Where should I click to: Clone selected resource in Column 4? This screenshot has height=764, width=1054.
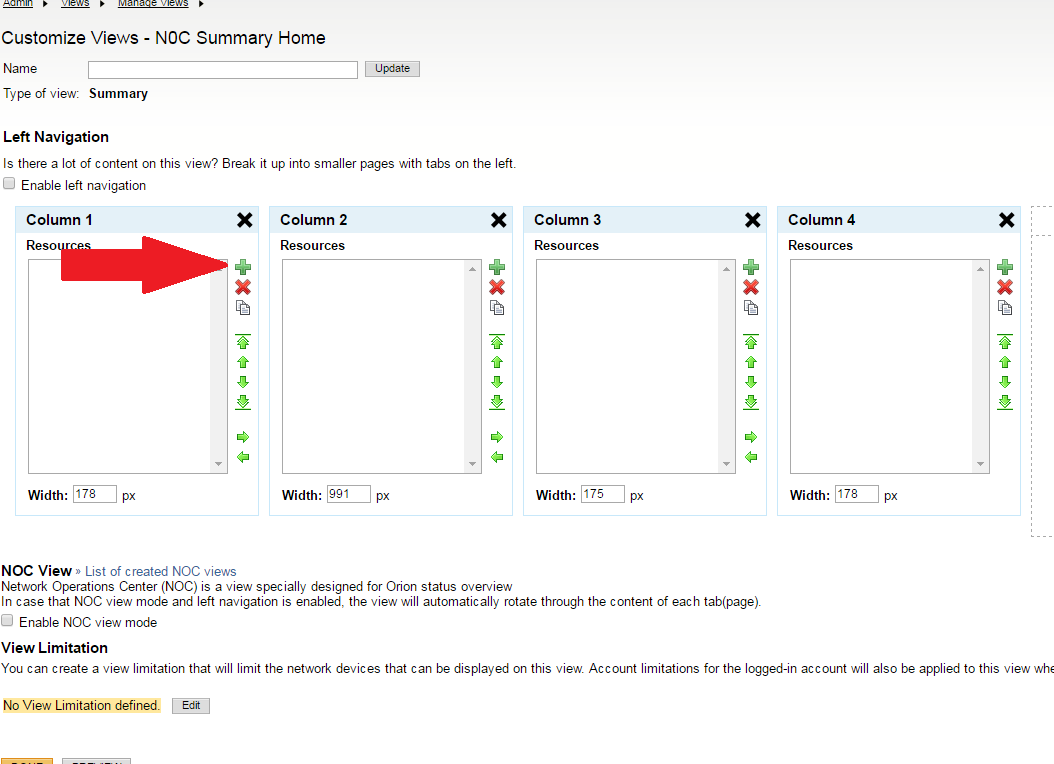point(1005,308)
